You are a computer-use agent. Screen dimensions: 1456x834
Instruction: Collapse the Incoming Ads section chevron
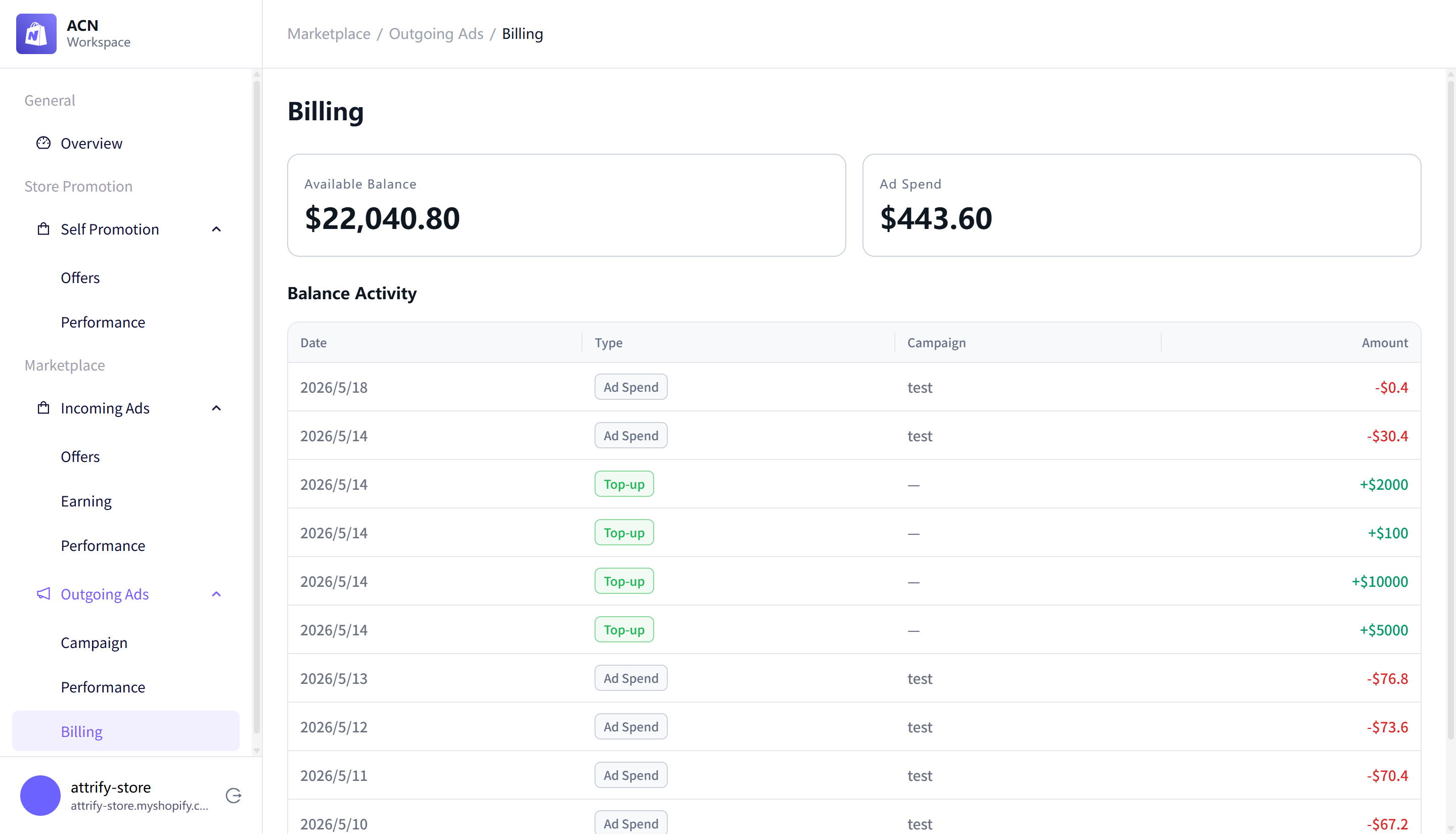click(216, 408)
